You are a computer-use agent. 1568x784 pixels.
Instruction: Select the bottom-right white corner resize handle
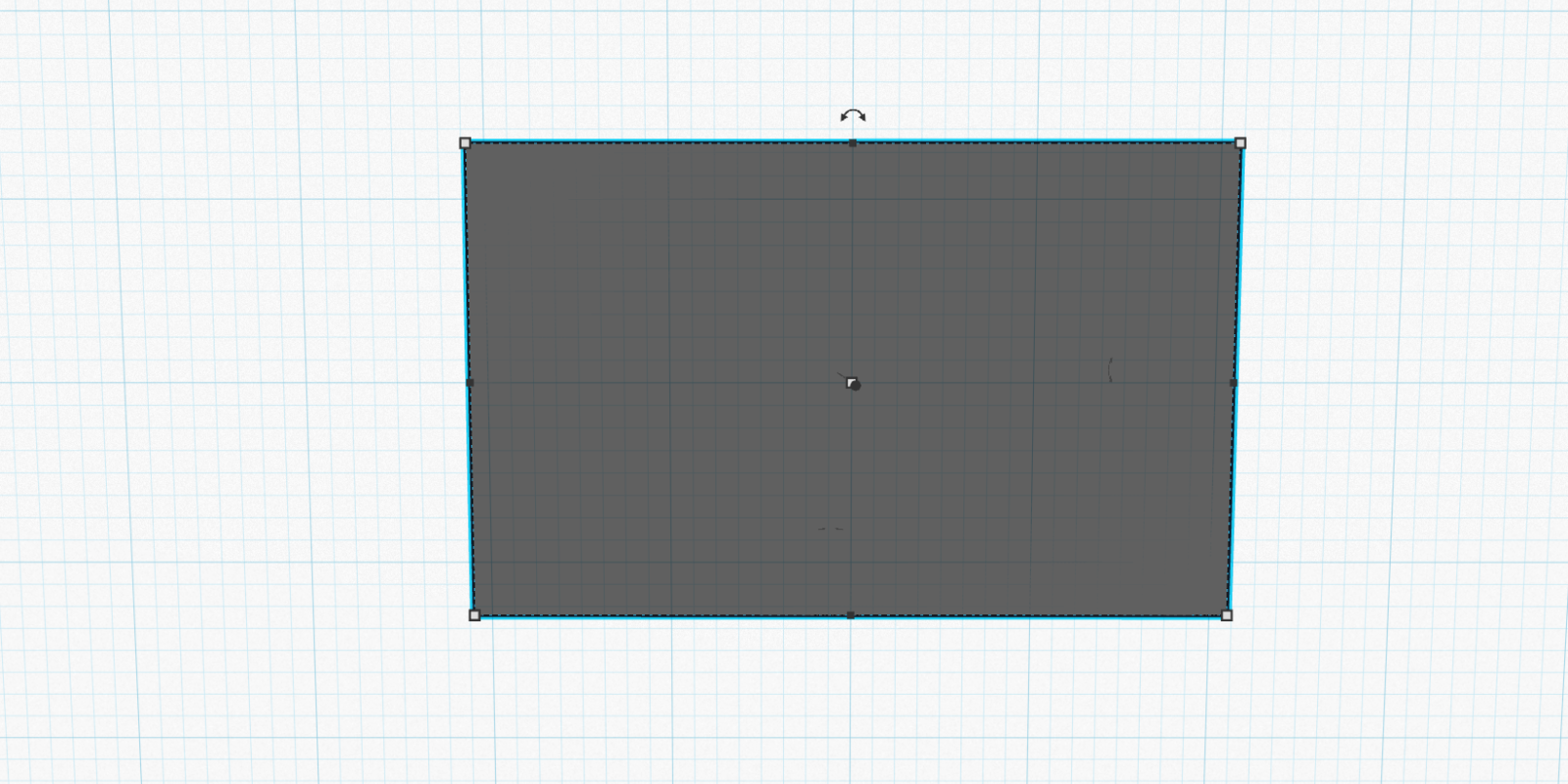tap(1227, 615)
